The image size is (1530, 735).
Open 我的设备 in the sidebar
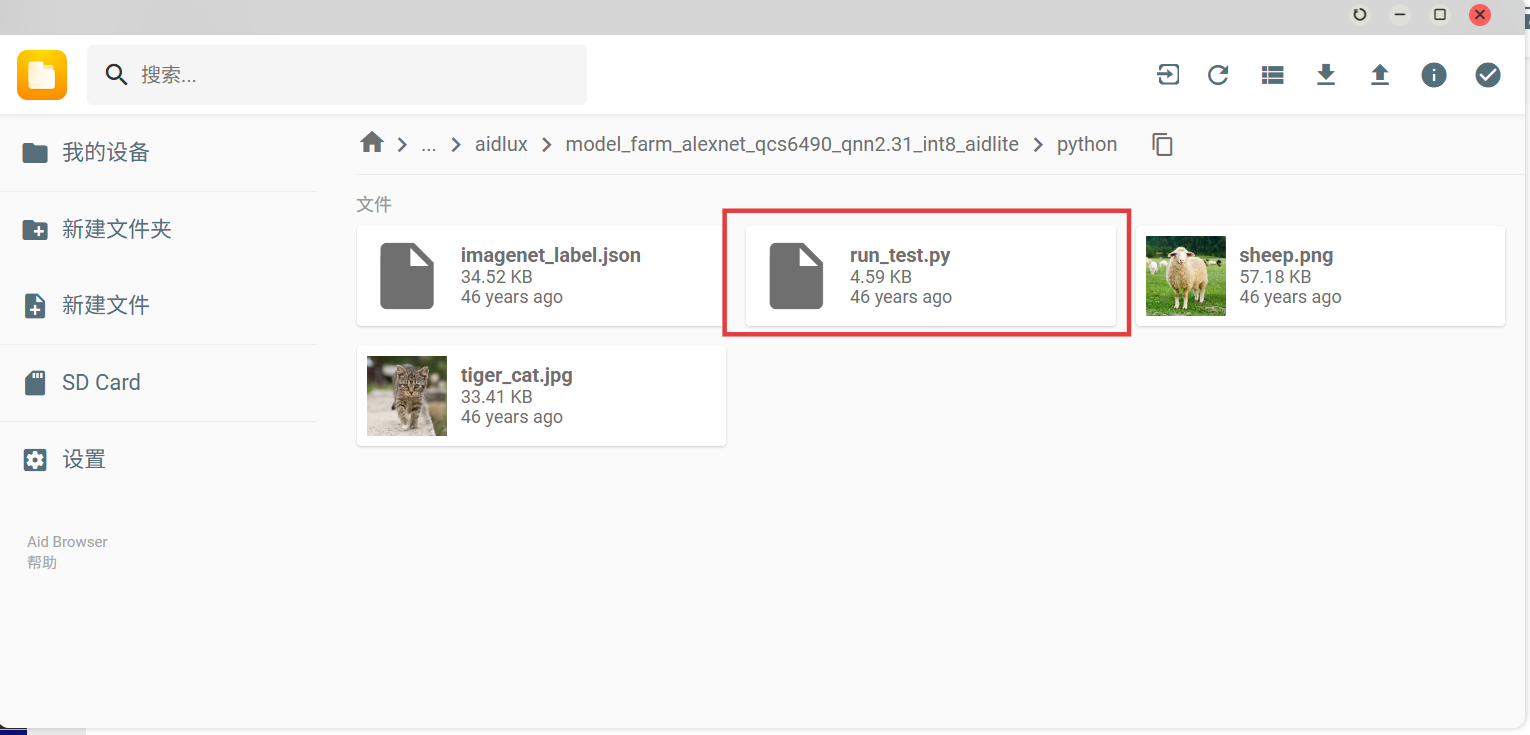click(105, 153)
